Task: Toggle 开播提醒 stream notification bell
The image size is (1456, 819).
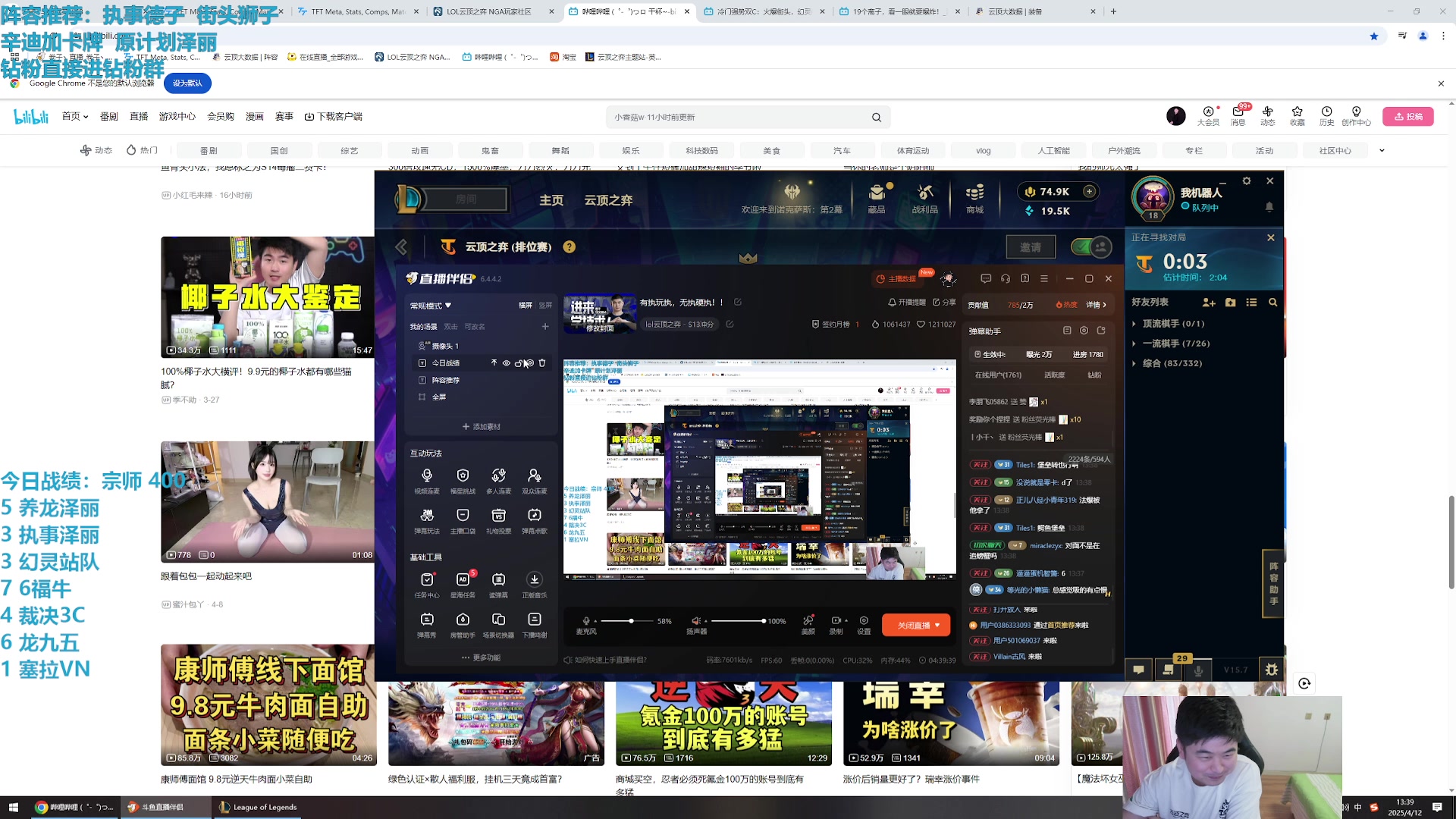Action: click(x=907, y=303)
